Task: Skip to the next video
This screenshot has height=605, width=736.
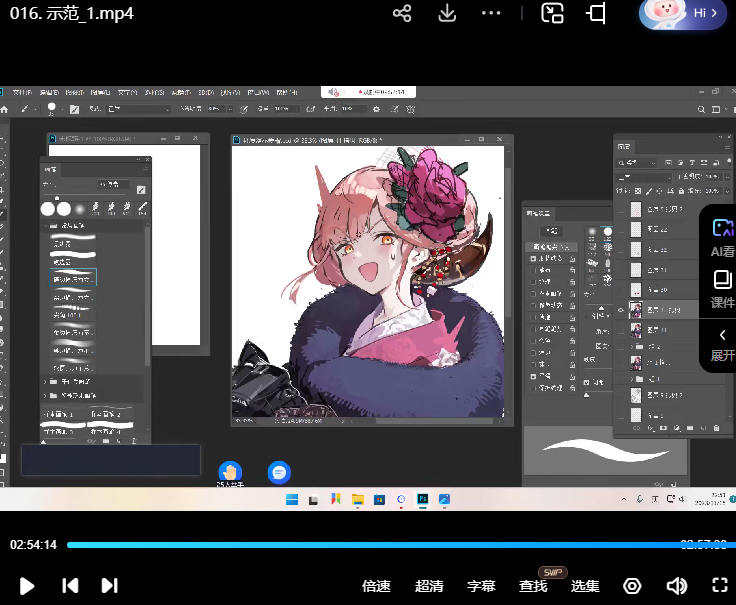Action: pos(110,586)
